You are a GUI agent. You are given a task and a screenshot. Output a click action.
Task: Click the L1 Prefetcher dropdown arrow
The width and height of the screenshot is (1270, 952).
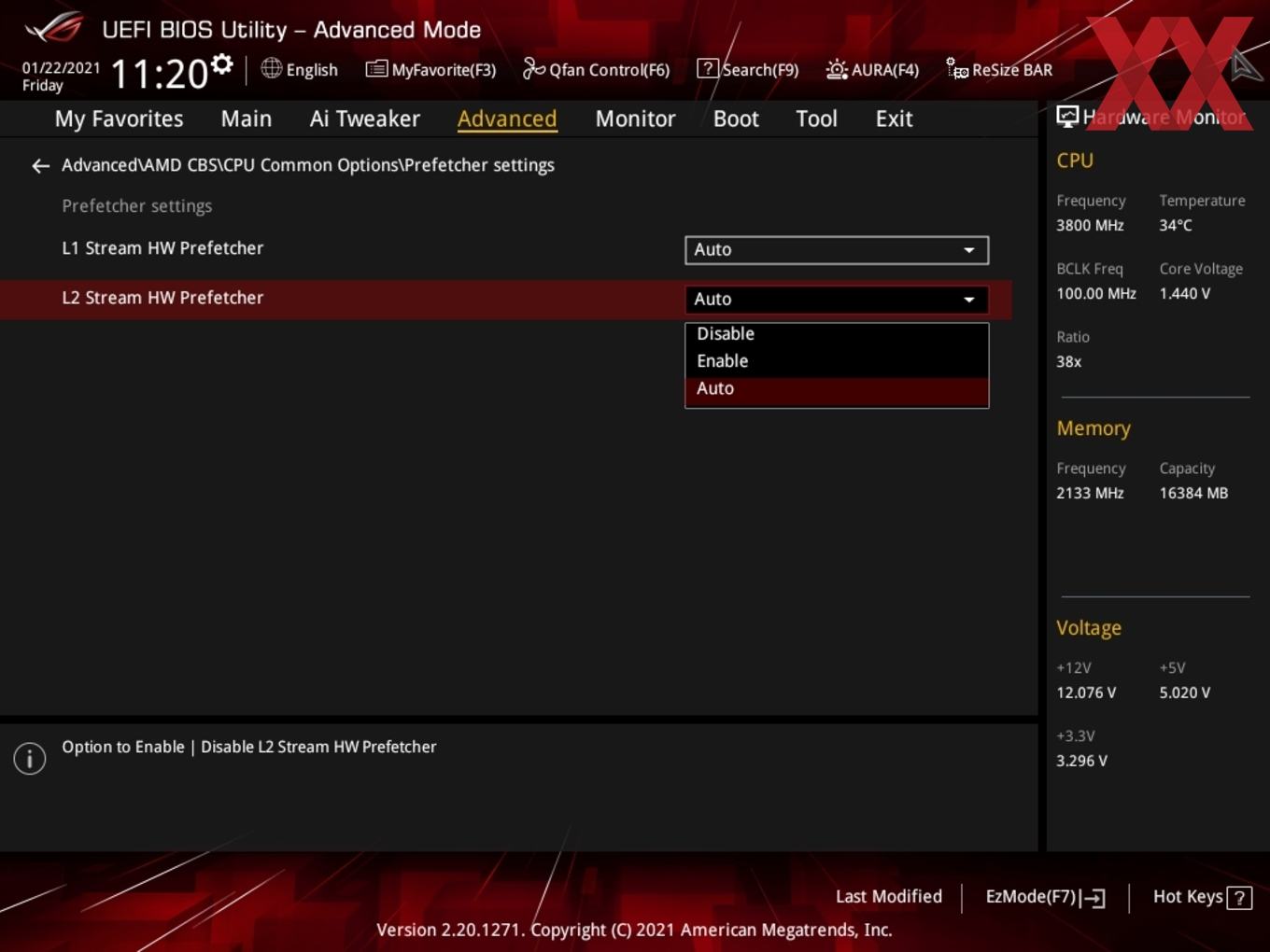click(969, 250)
